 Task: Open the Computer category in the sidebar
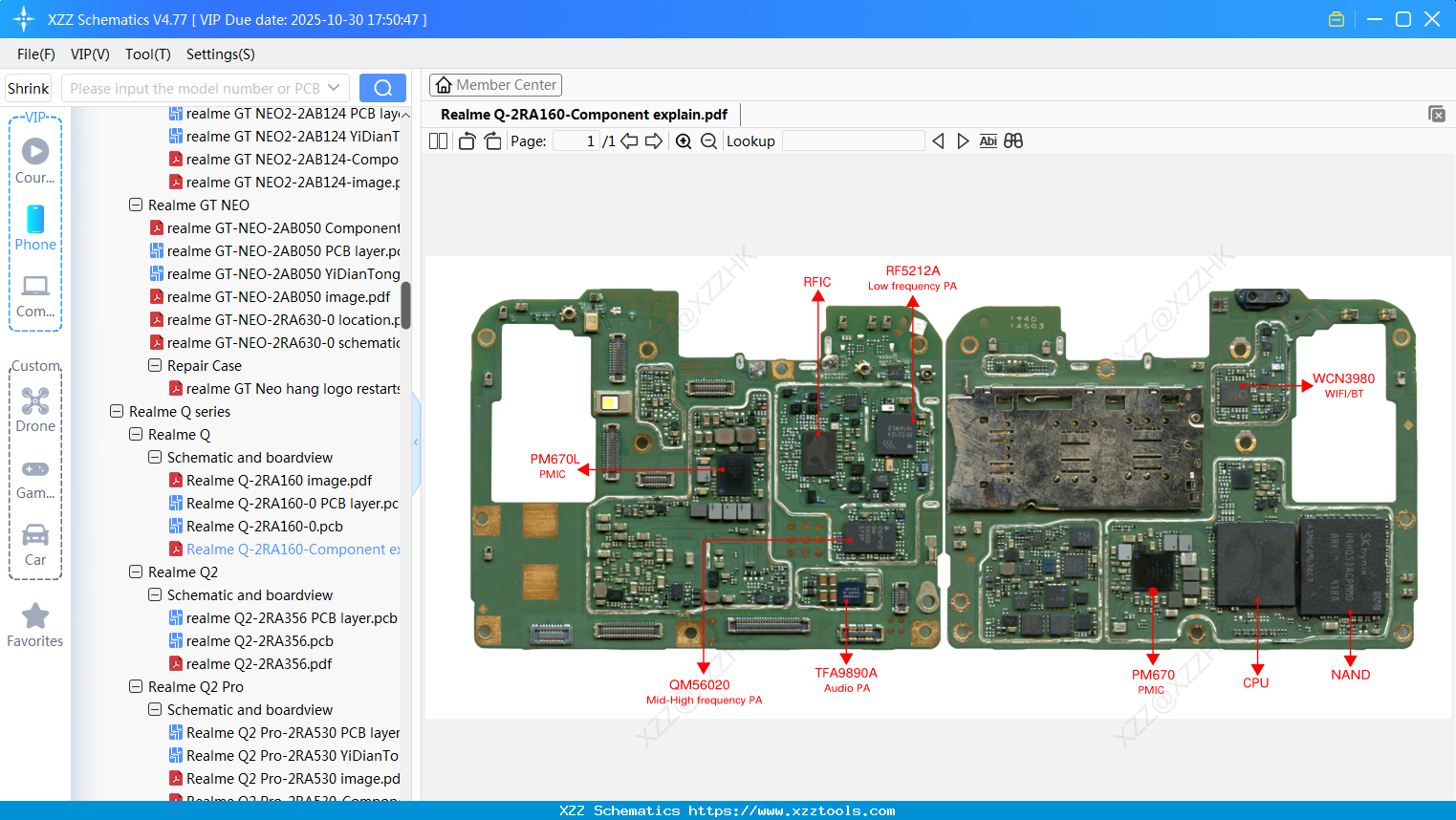(x=35, y=295)
